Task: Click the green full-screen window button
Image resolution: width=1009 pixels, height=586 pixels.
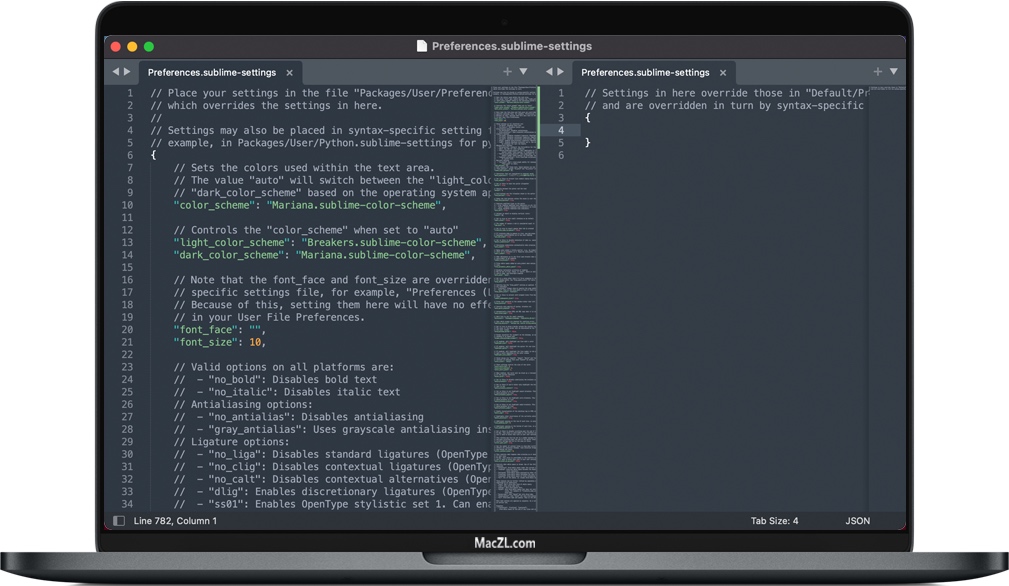Action: [149, 46]
